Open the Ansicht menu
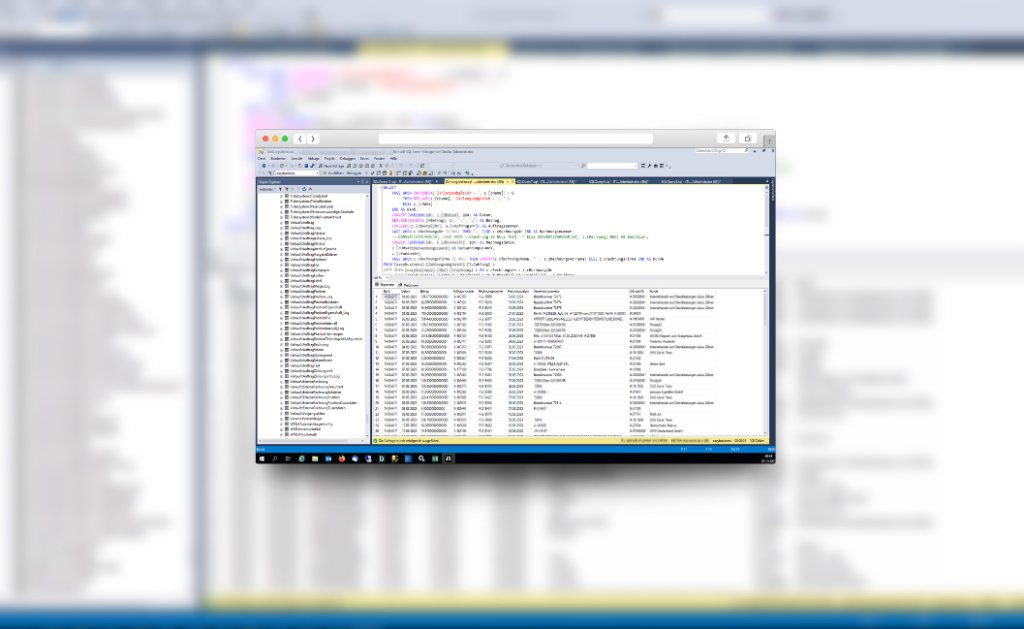 tap(296, 159)
